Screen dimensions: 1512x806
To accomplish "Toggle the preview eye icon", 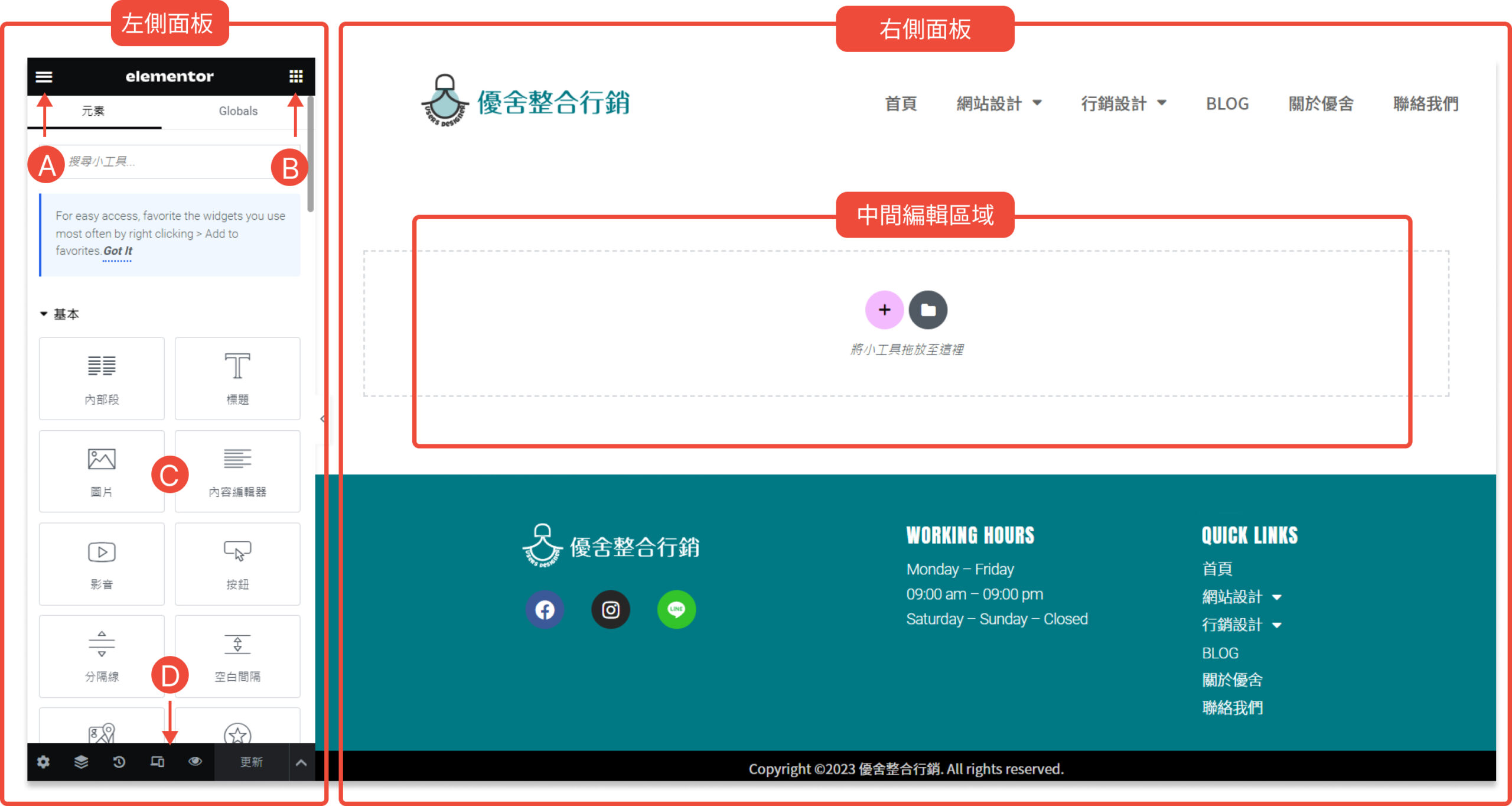I will tap(195, 762).
